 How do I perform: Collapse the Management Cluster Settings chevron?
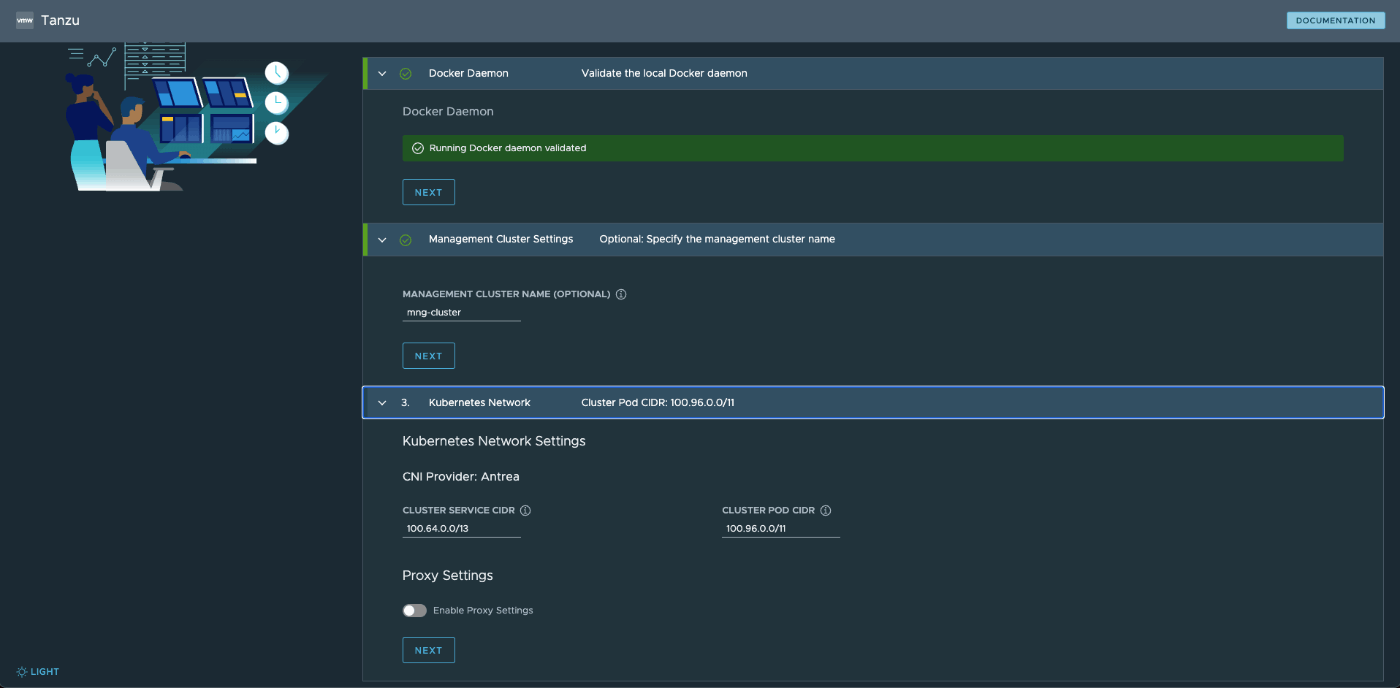coord(382,239)
